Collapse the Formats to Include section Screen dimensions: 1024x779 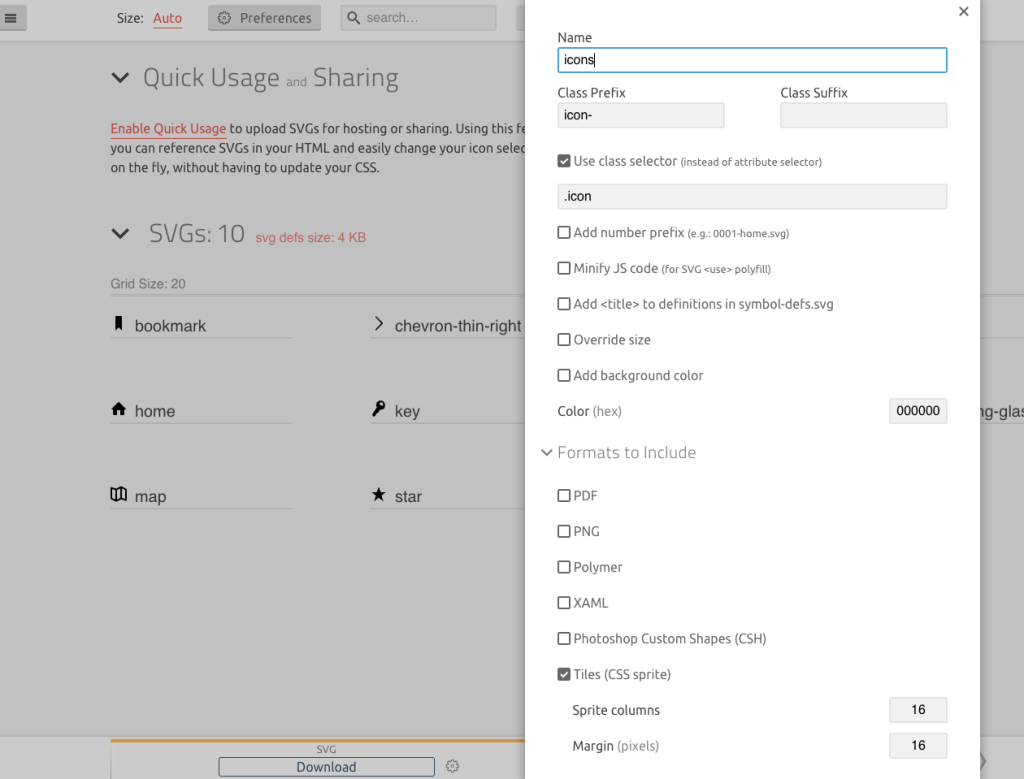[x=547, y=453]
